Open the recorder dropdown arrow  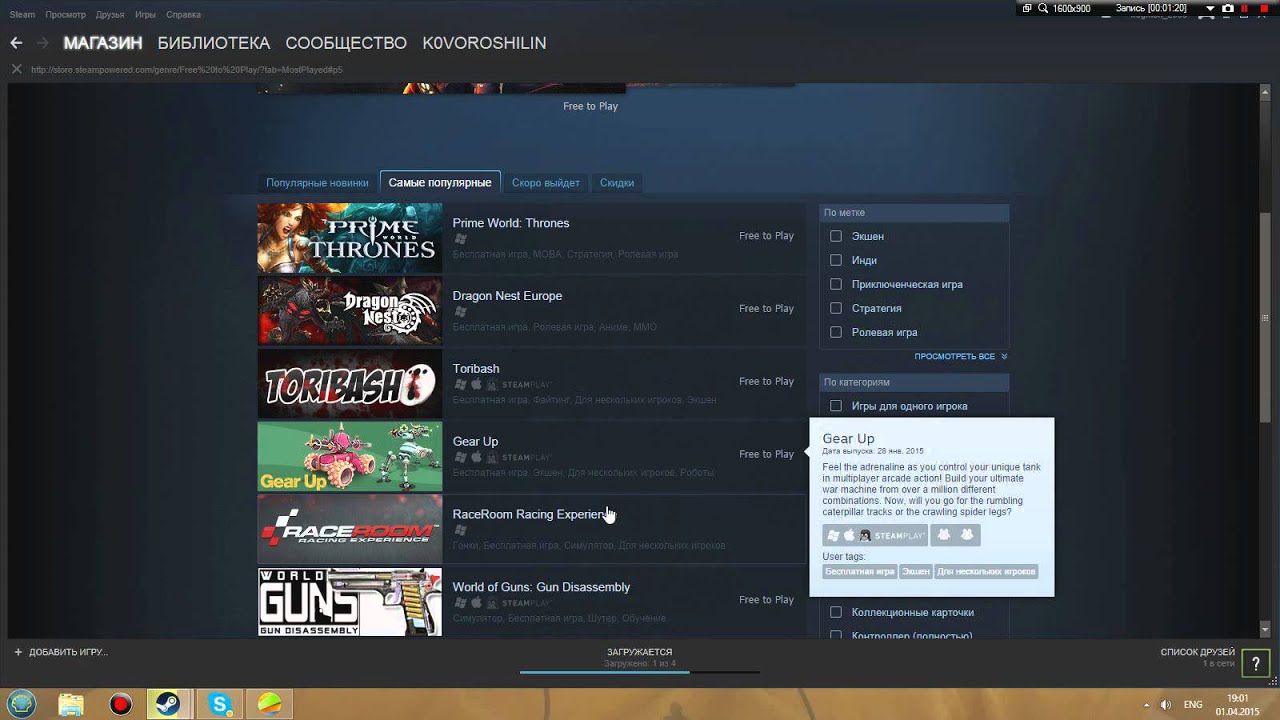coord(1210,8)
